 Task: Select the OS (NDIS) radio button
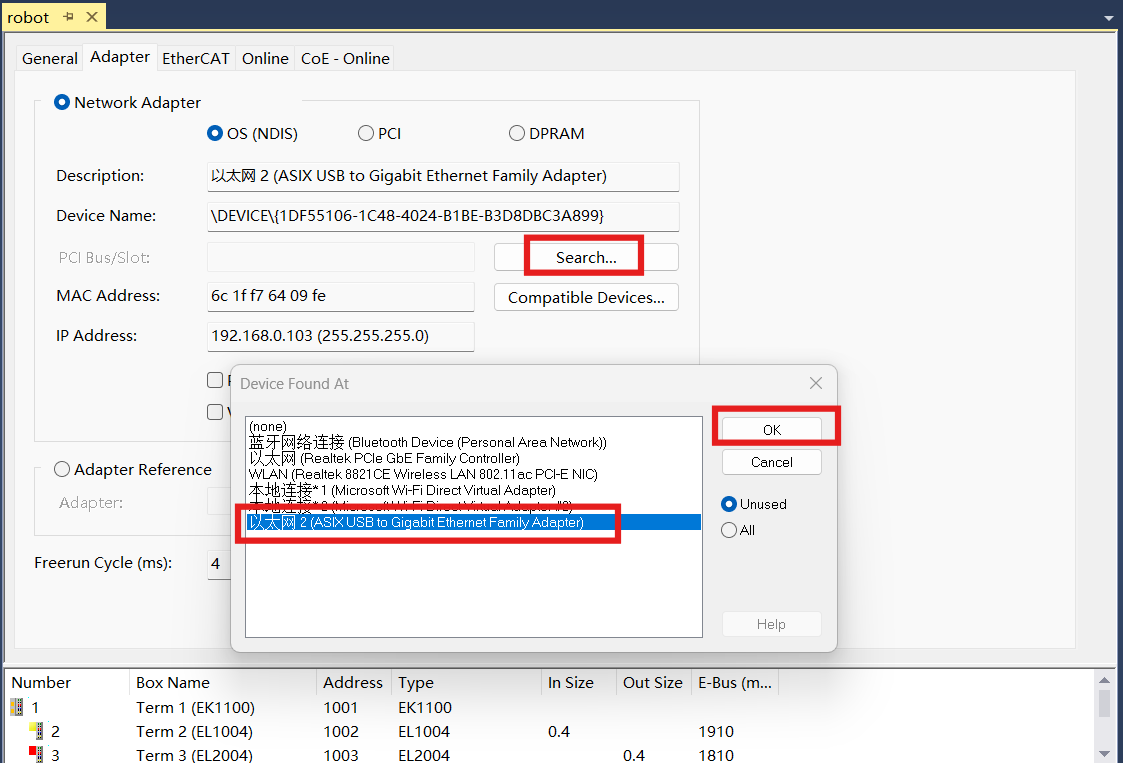[x=215, y=134]
